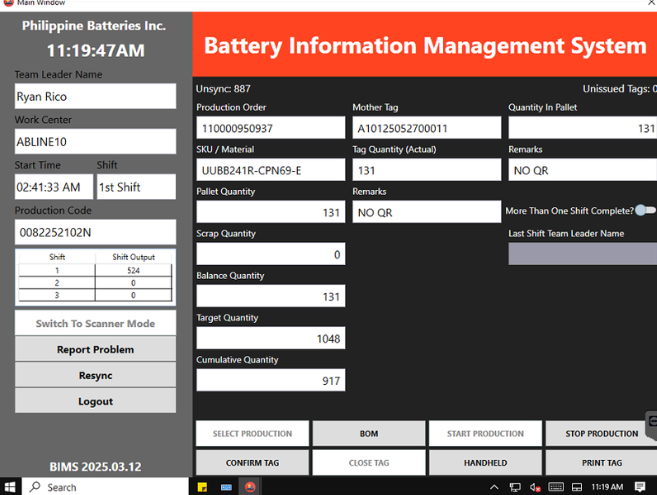The width and height of the screenshot is (657, 495).
Task: Open the notification center icon
Action: click(x=640, y=487)
